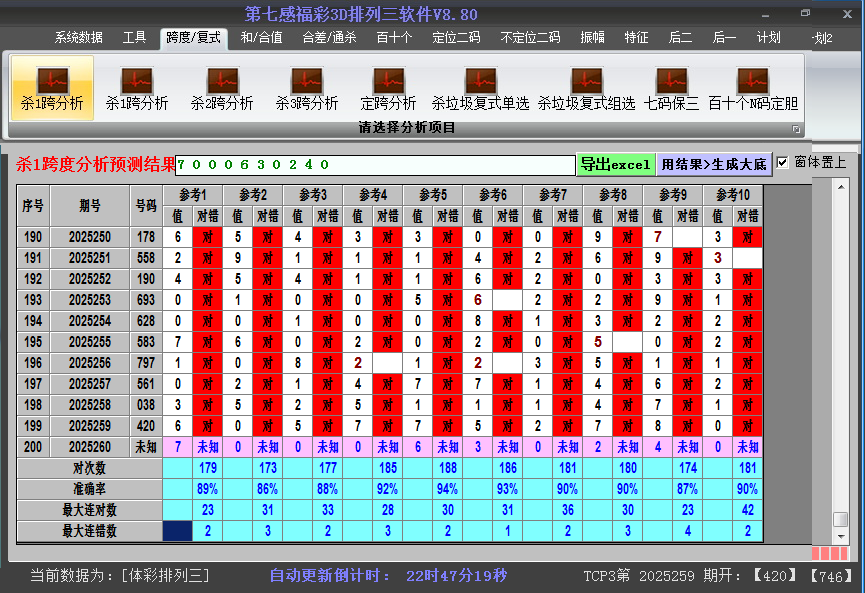Click the vertical scrollbar thumb
The width and height of the screenshot is (865, 593).
(x=841, y=520)
